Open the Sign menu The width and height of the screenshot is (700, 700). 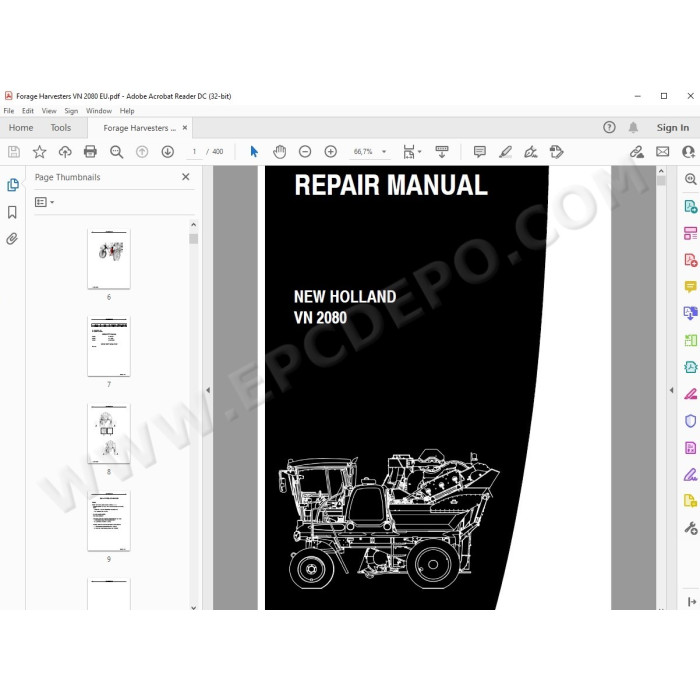point(71,111)
